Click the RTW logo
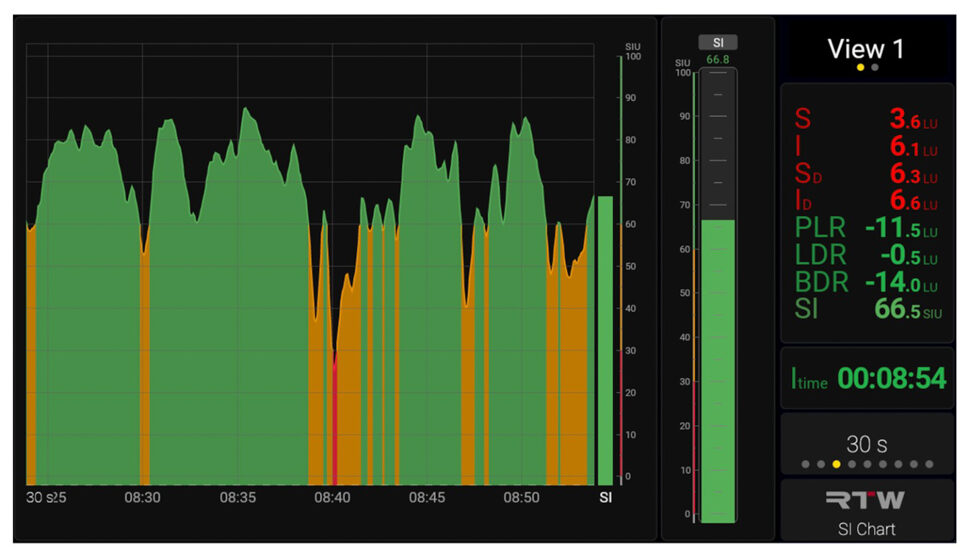Image resolution: width=970 pixels, height=555 pixels. click(866, 500)
